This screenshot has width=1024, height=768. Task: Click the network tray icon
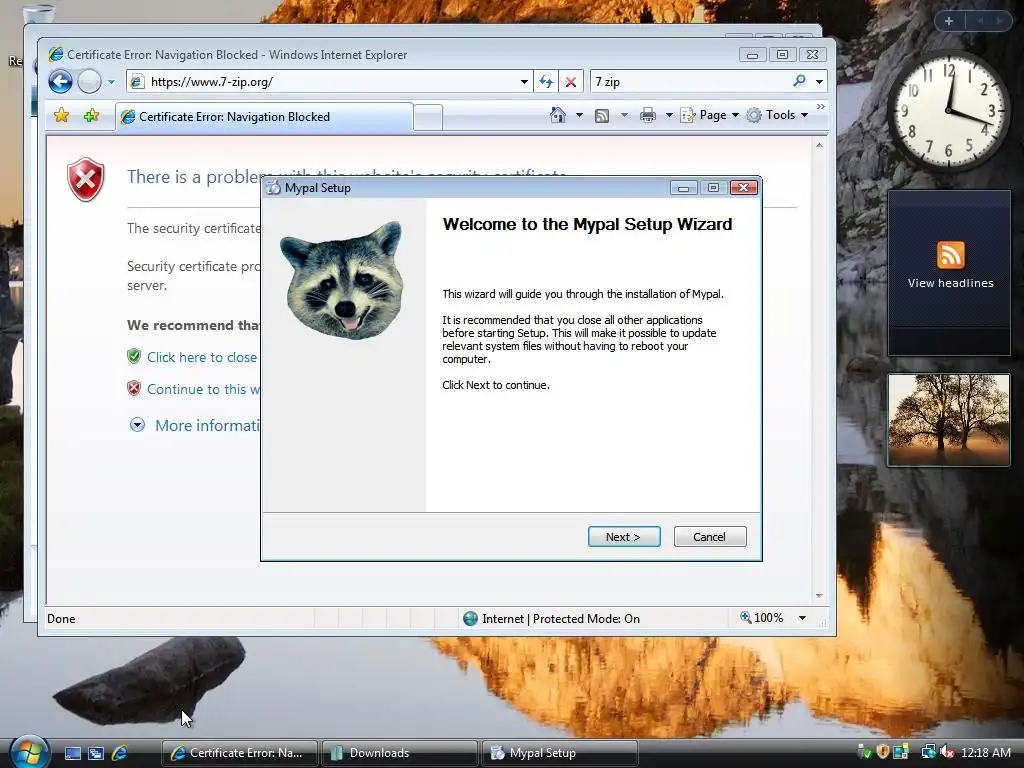tap(927, 752)
